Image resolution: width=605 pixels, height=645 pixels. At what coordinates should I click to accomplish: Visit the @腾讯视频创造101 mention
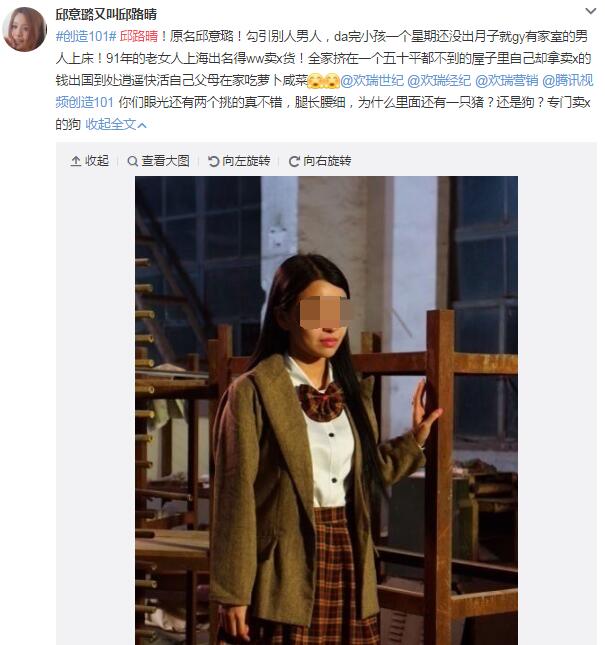(x=568, y=80)
